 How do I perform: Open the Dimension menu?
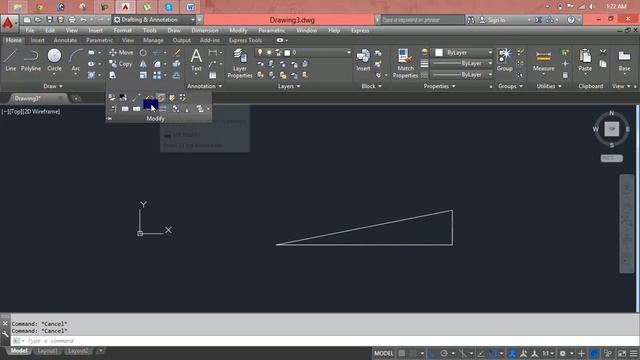(204, 31)
